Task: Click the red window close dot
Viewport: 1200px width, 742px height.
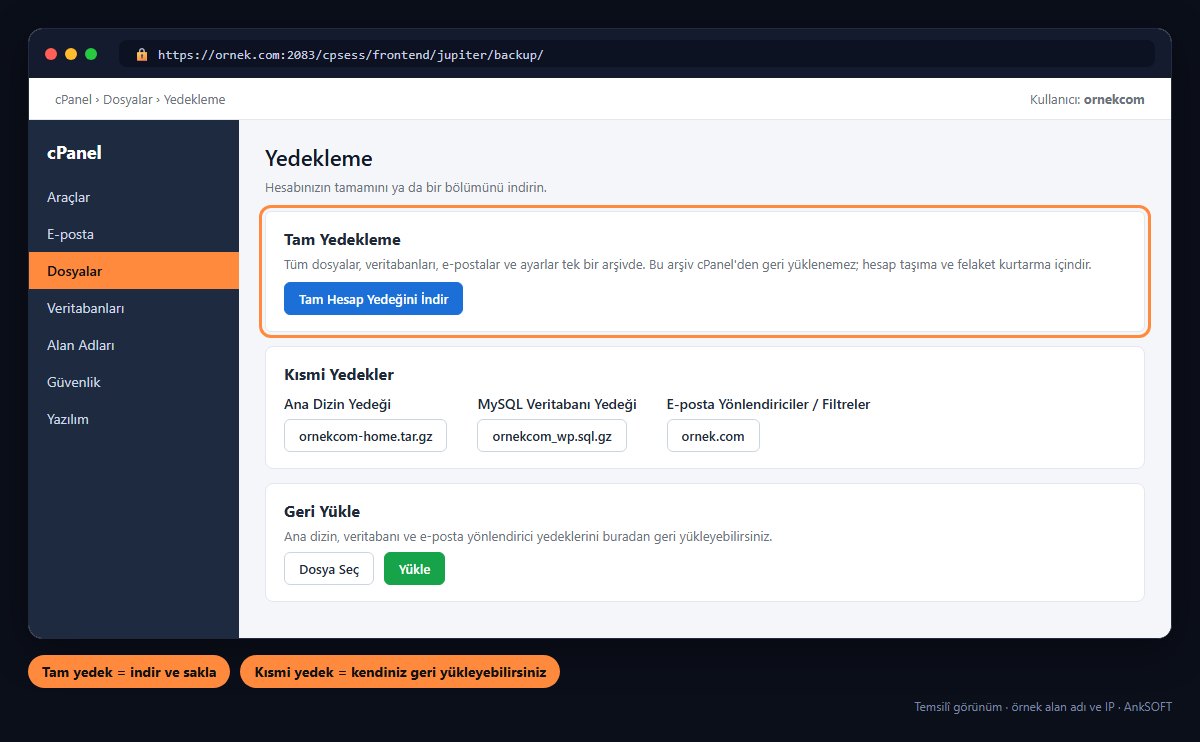Action: point(50,54)
